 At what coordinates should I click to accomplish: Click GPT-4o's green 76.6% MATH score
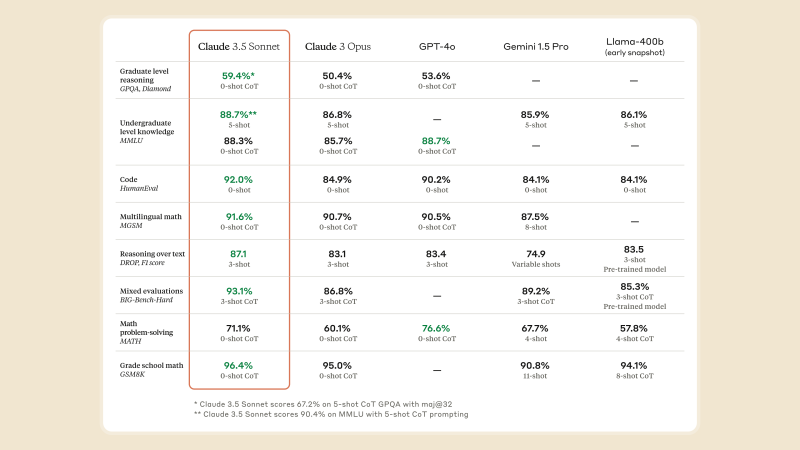tap(436, 329)
